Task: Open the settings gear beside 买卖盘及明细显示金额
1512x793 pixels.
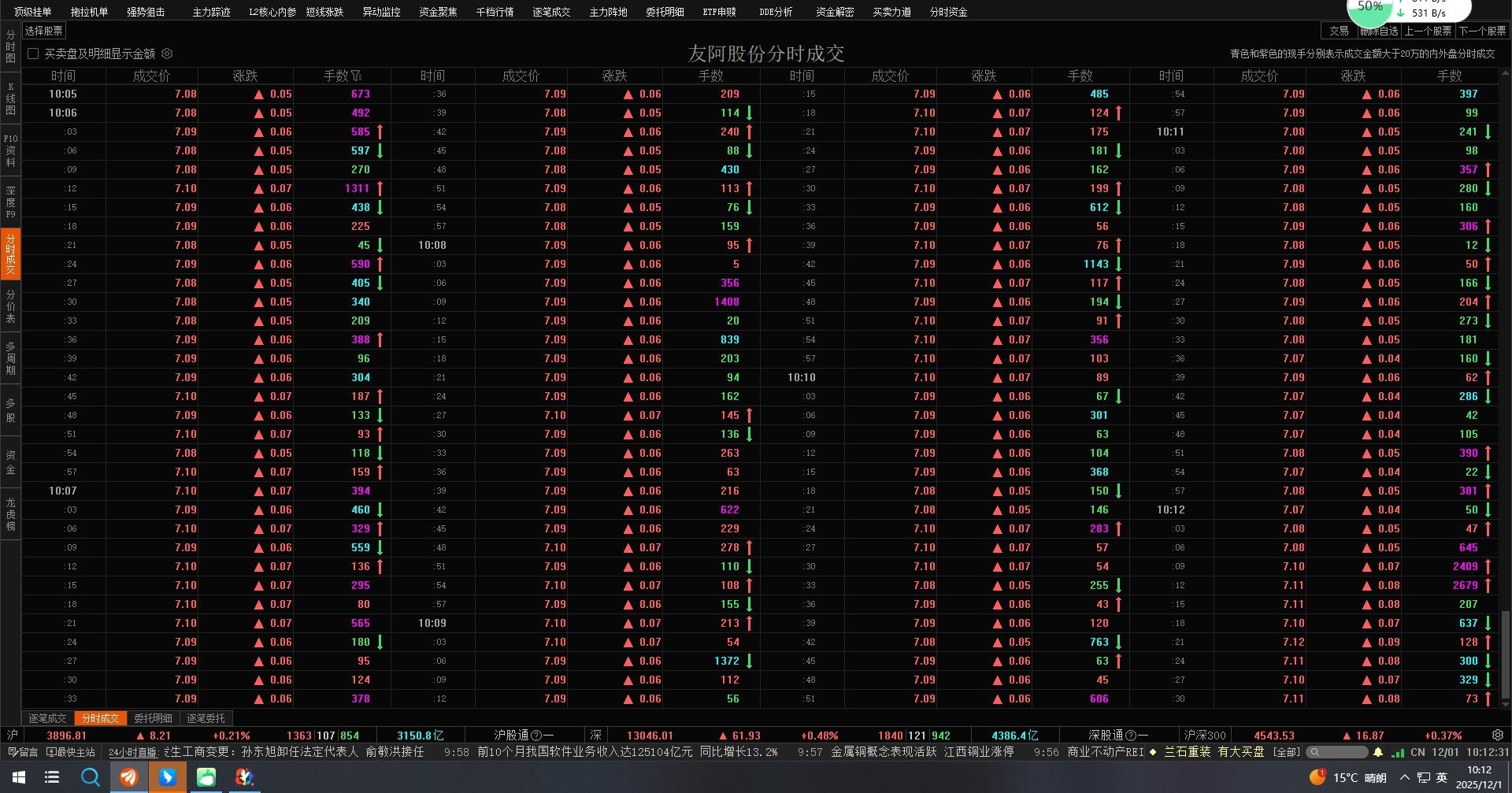Action: pyautogui.click(x=167, y=54)
